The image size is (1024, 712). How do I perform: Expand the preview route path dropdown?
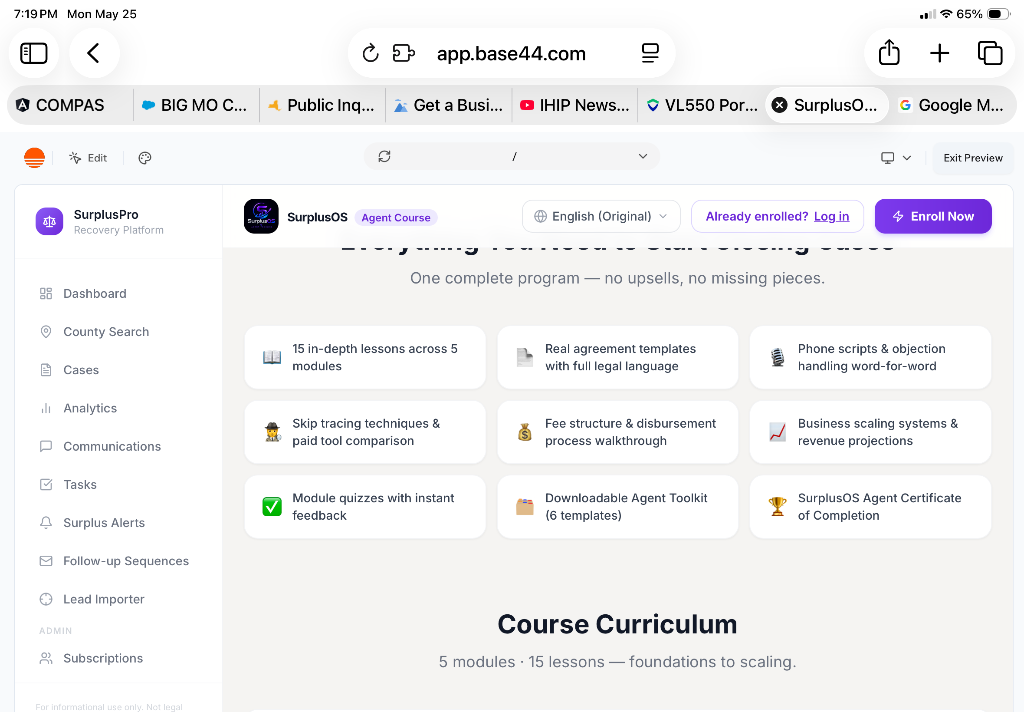coord(643,156)
